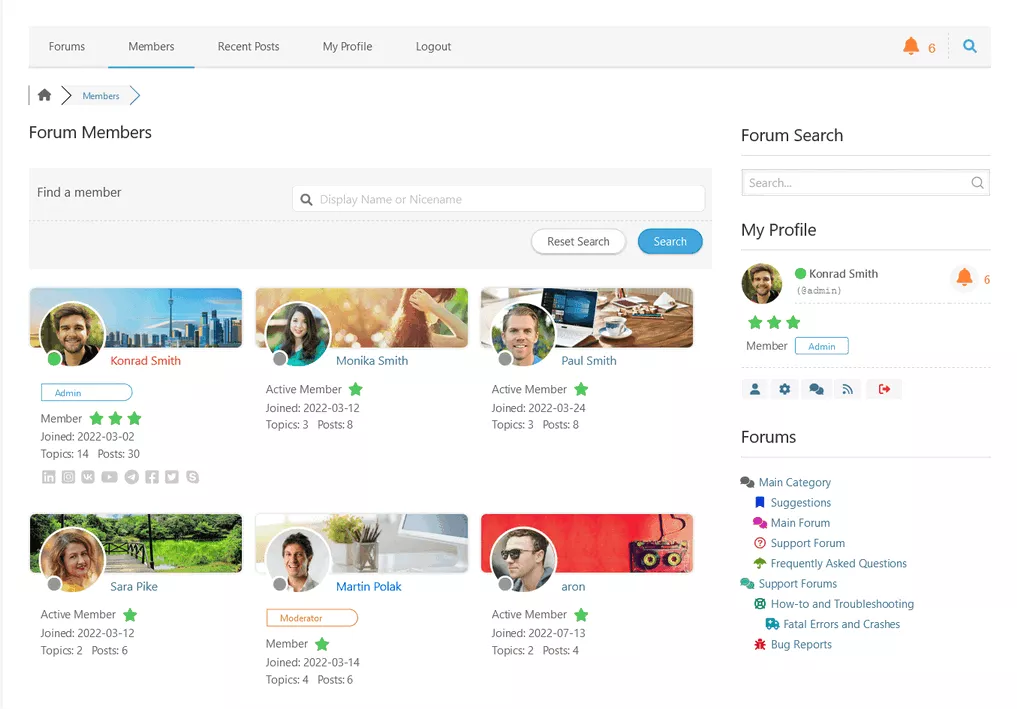This screenshot has height=713, width=1024.
Task: Open Konrad Smith's Instagram icon
Action: [x=69, y=477]
